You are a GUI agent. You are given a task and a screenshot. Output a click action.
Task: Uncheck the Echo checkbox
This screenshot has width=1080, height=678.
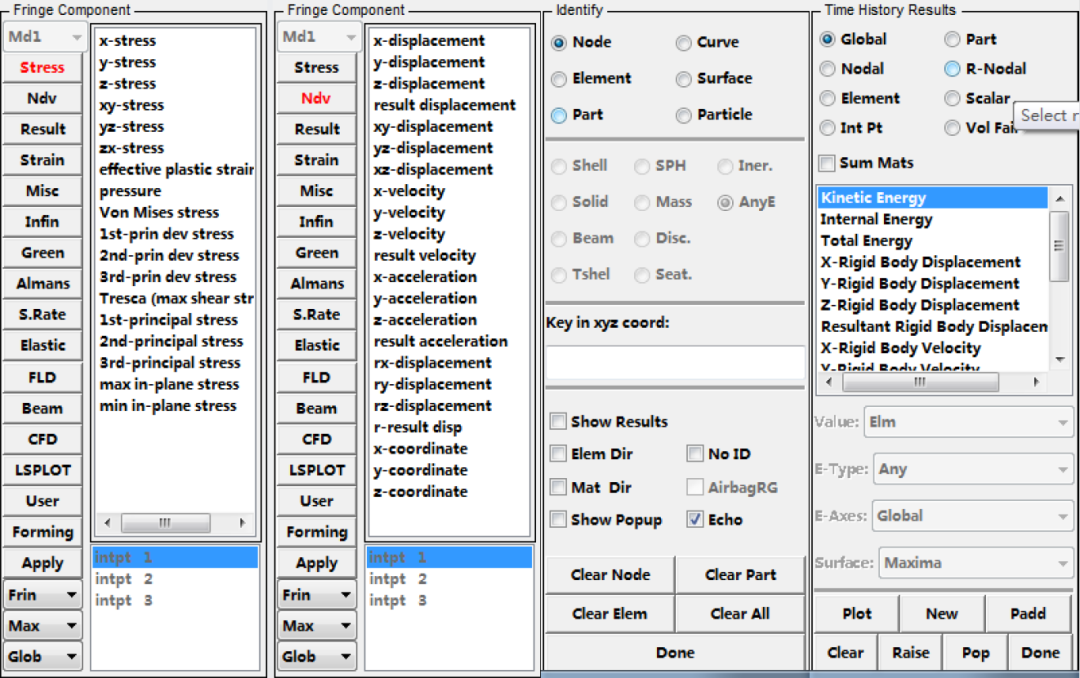[695, 519]
